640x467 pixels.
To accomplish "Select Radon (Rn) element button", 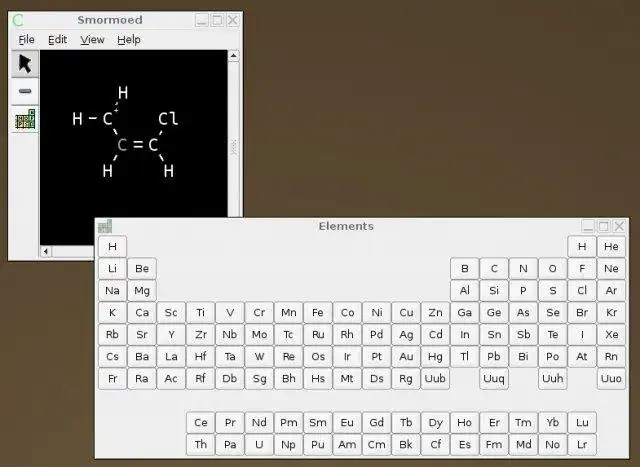I will pyautogui.click(x=611, y=357).
